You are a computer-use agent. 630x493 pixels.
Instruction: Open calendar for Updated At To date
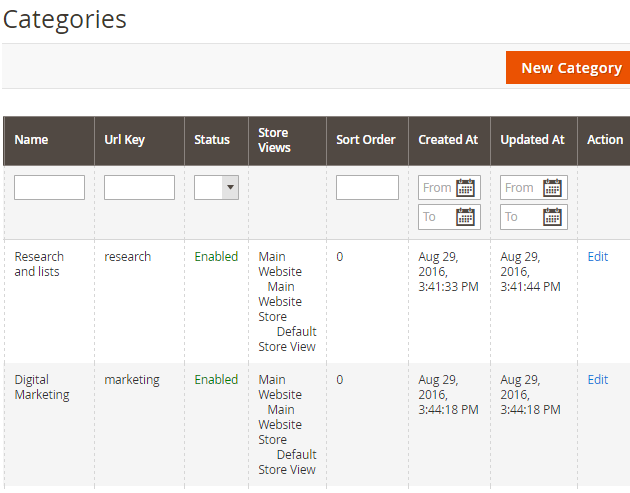click(x=552, y=217)
